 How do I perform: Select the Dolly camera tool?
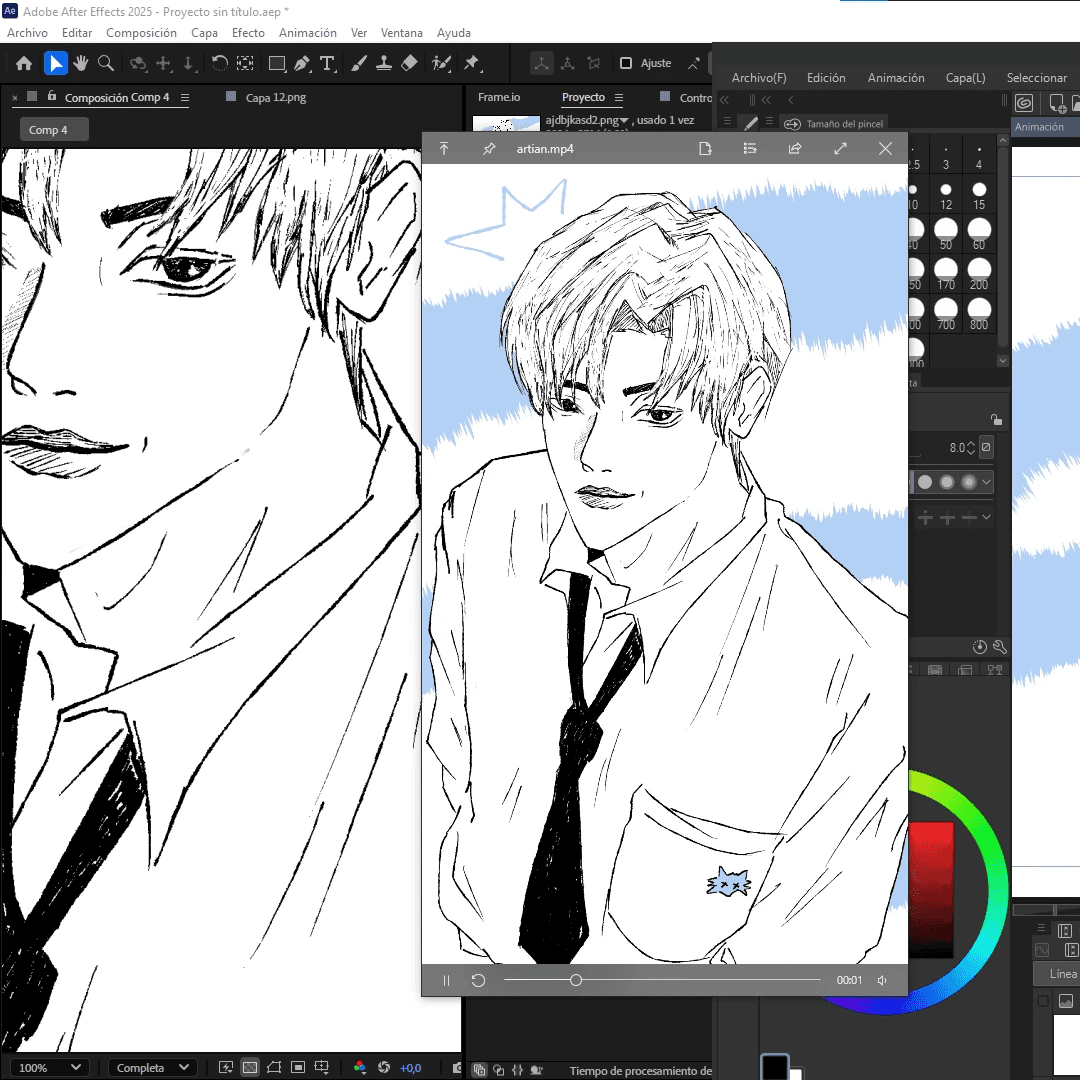tap(189, 63)
